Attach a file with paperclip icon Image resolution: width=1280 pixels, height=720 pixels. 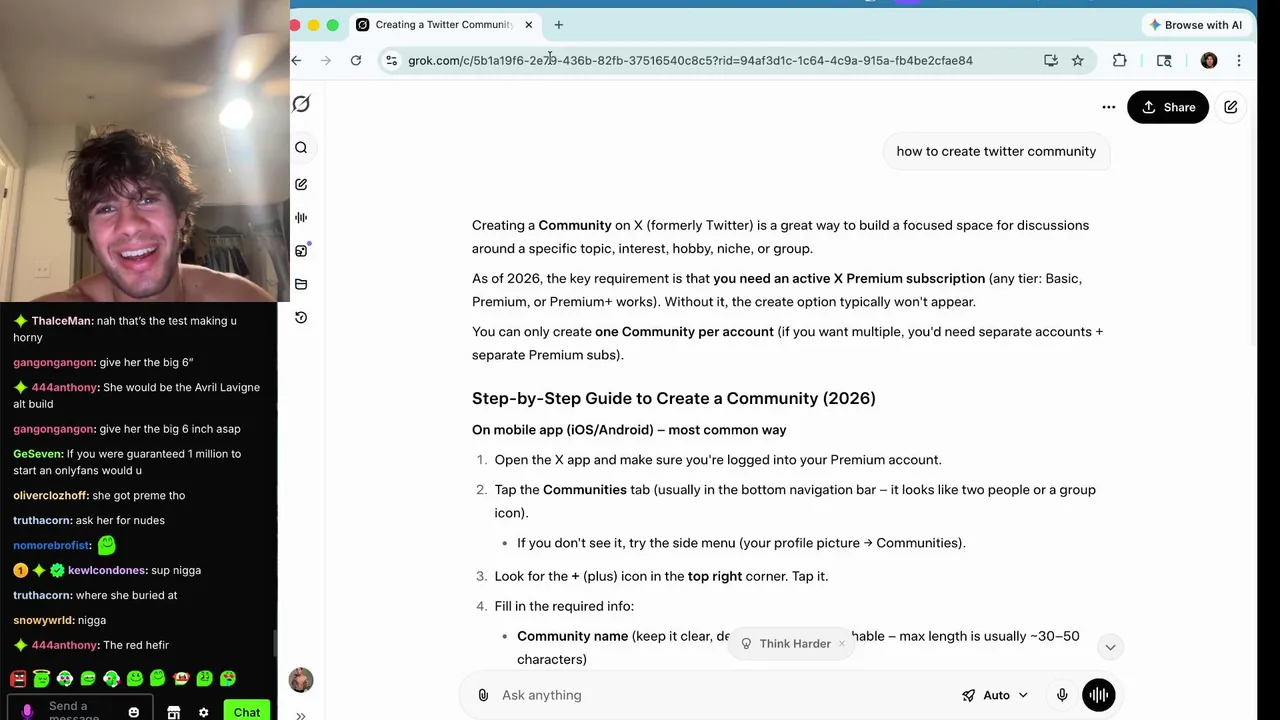483,695
